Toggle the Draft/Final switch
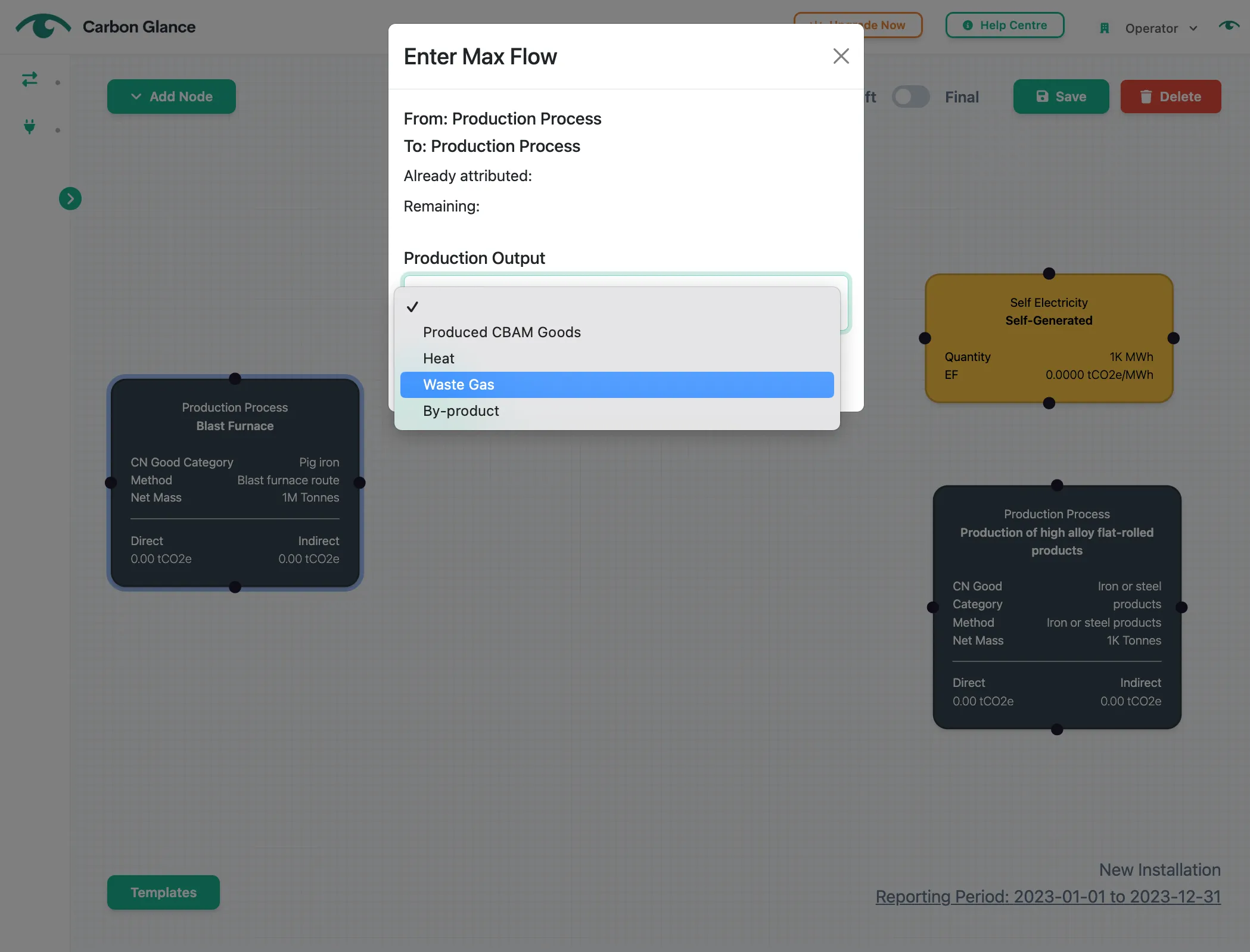 910,97
